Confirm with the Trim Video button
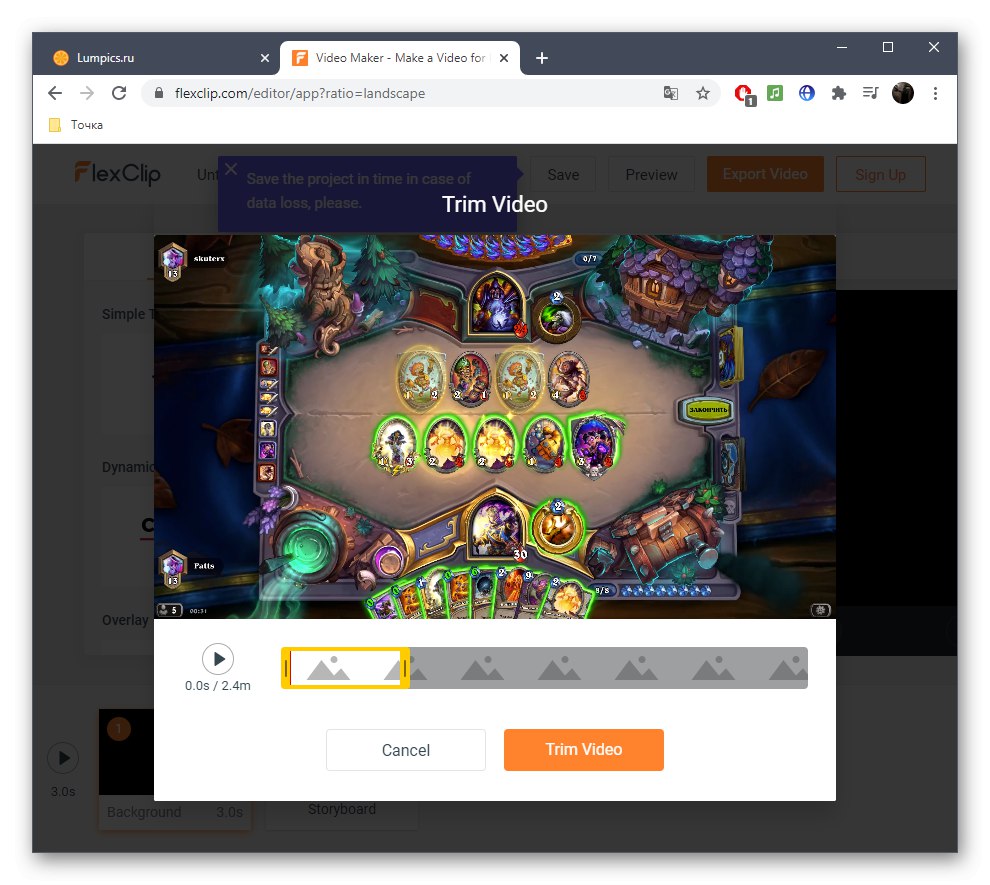The image size is (990, 885). coord(583,749)
